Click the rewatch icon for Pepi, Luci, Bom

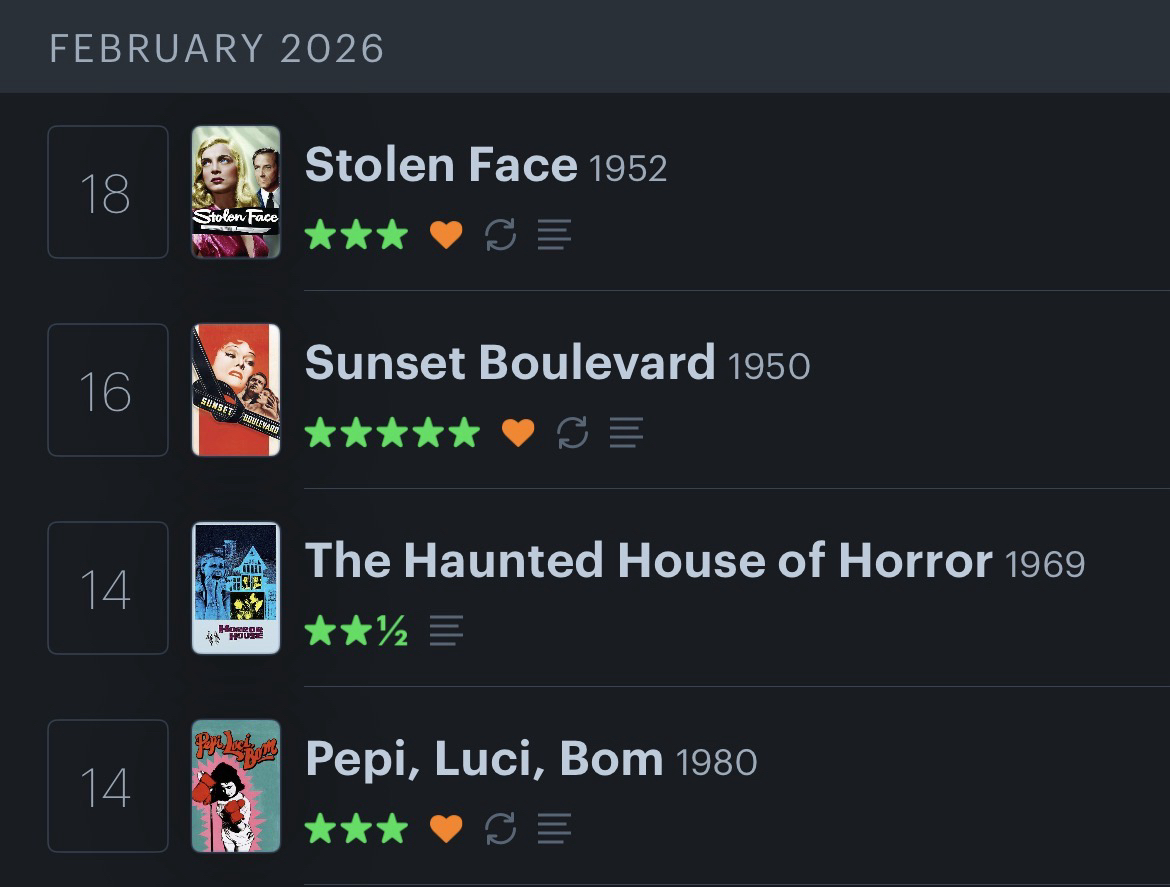pyautogui.click(x=500, y=829)
